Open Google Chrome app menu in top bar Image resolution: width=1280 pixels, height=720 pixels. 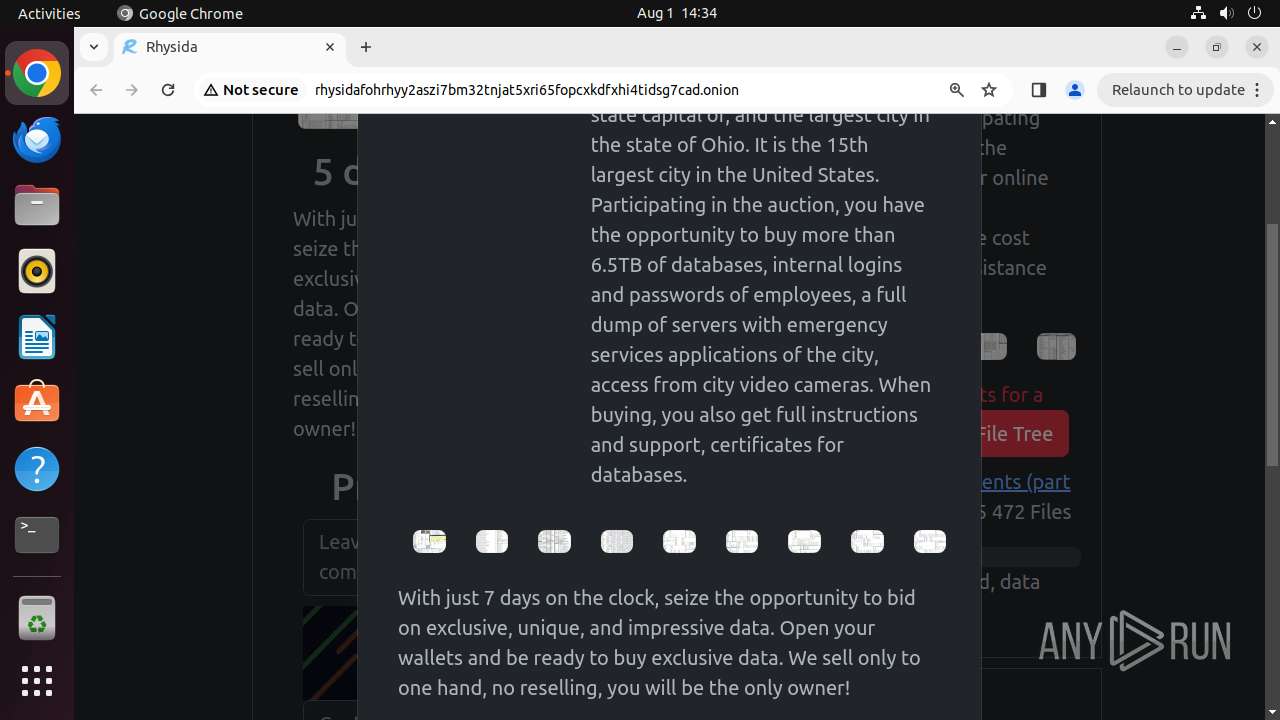(x=180, y=13)
